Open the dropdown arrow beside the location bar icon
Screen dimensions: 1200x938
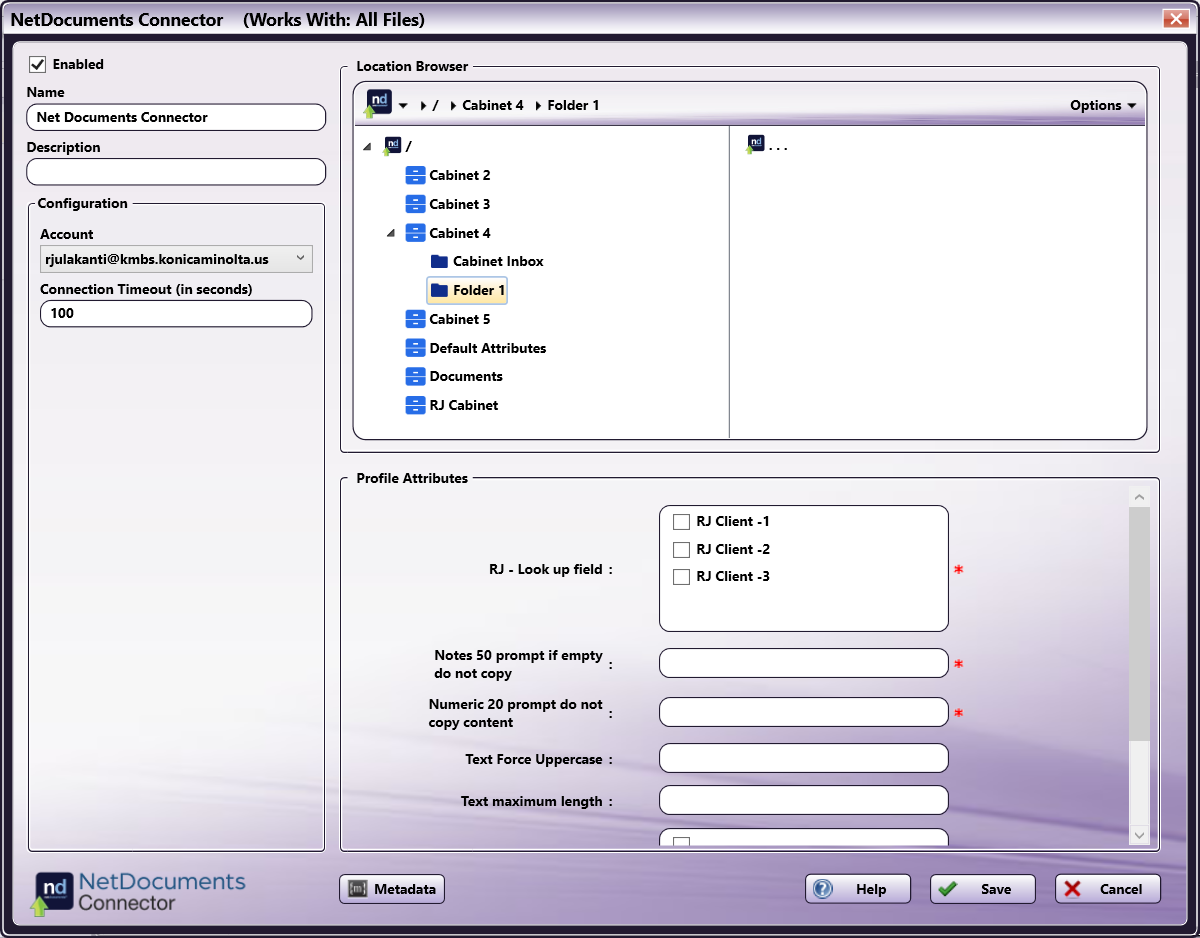pos(403,105)
